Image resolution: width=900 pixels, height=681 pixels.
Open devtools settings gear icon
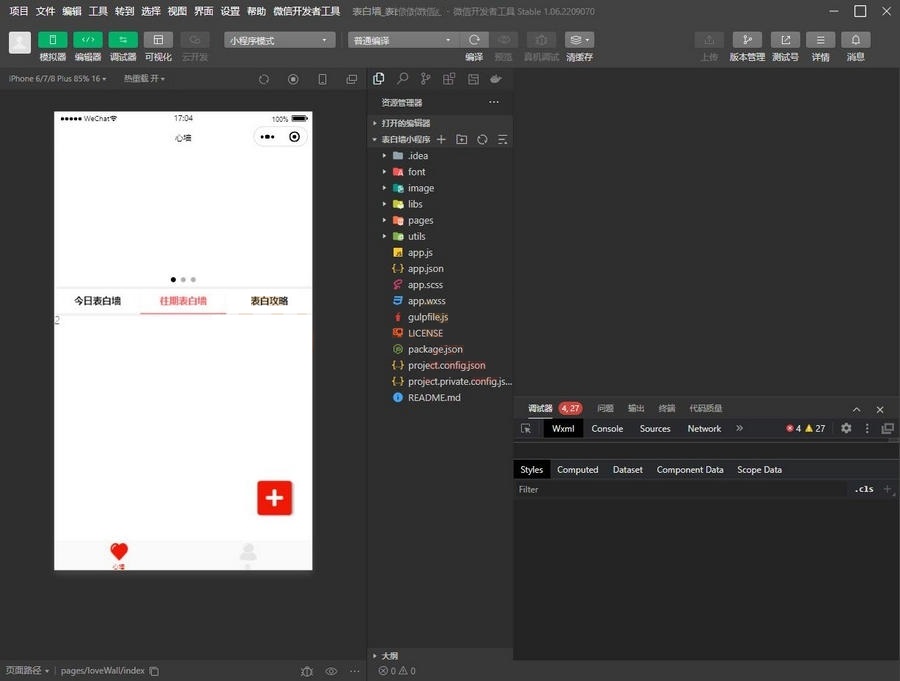[x=846, y=428]
